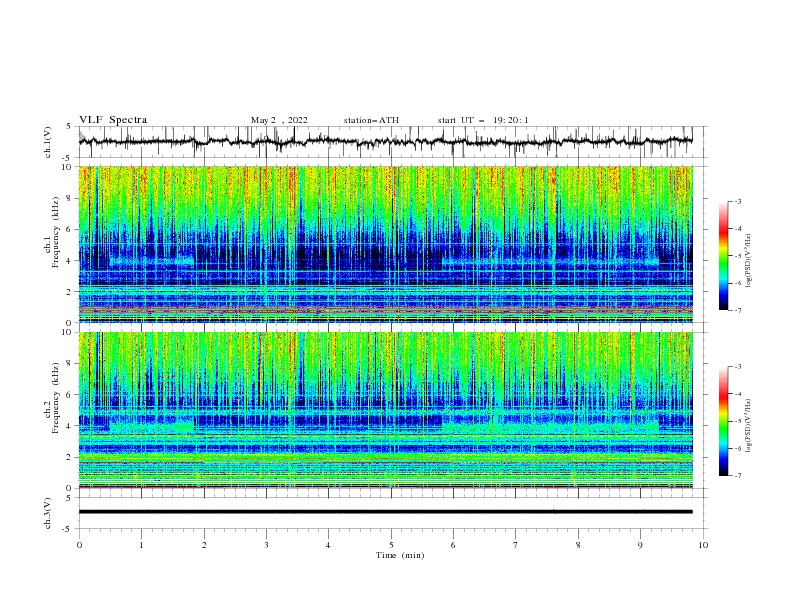Click the ch.2 spectrogram panel

(x=385, y=410)
